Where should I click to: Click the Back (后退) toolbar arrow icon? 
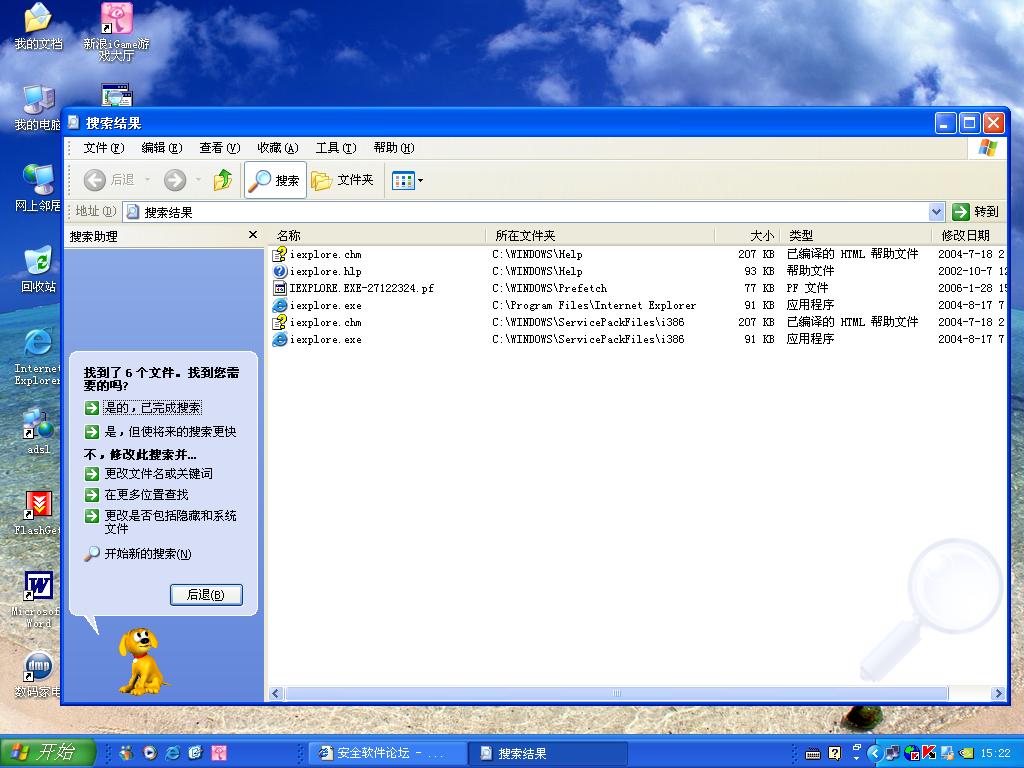(x=95, y=180)
